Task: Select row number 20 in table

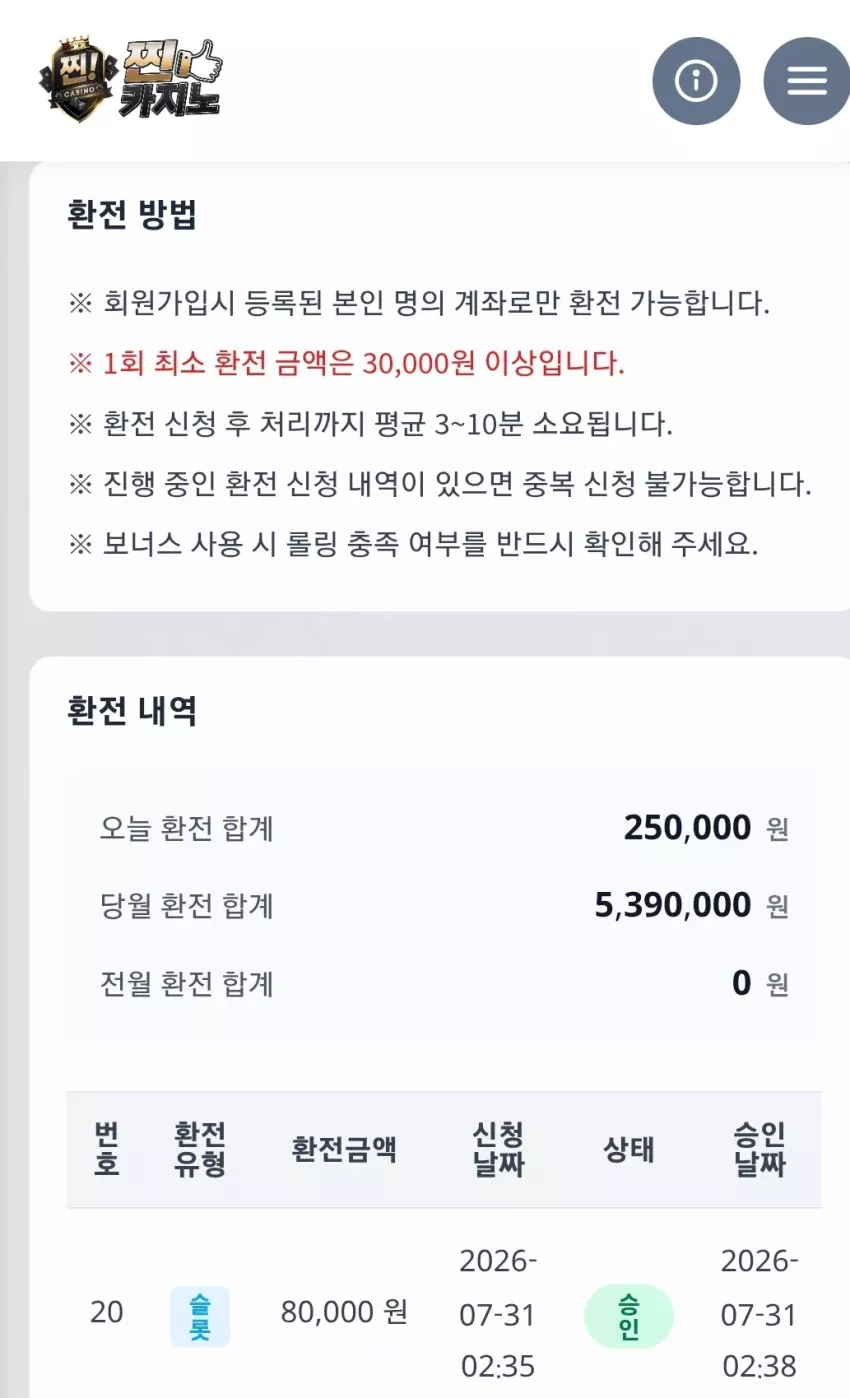Action: click(106, 1312)
